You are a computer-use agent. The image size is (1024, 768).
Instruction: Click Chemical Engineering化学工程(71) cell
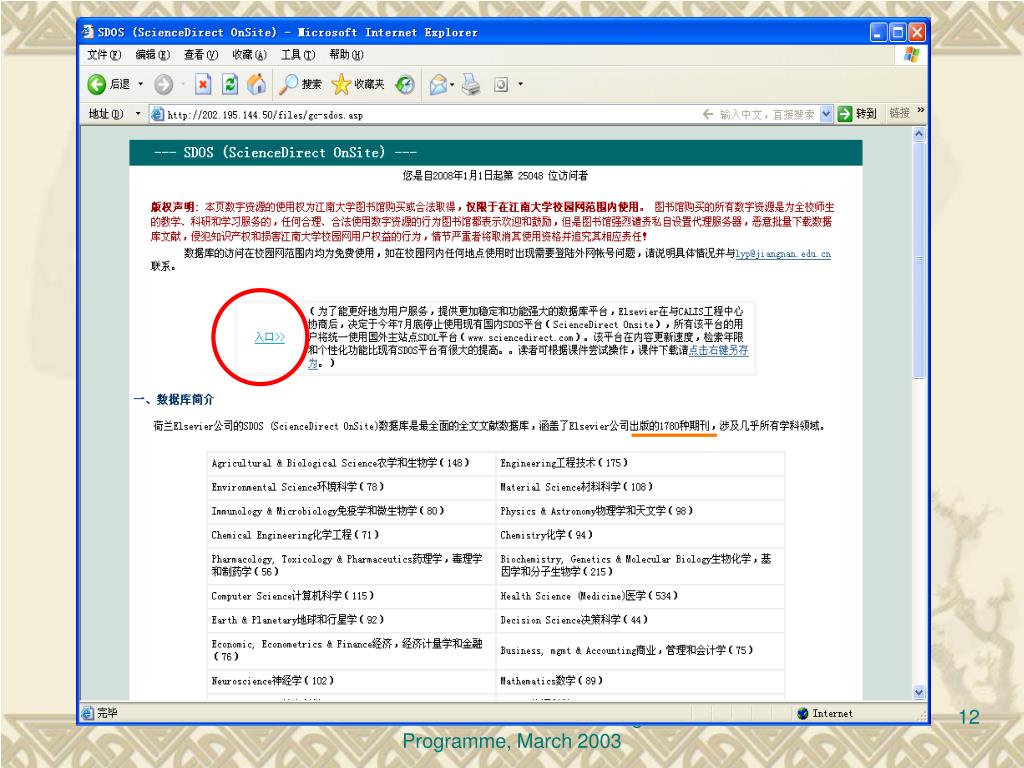(x=351, y=536)
